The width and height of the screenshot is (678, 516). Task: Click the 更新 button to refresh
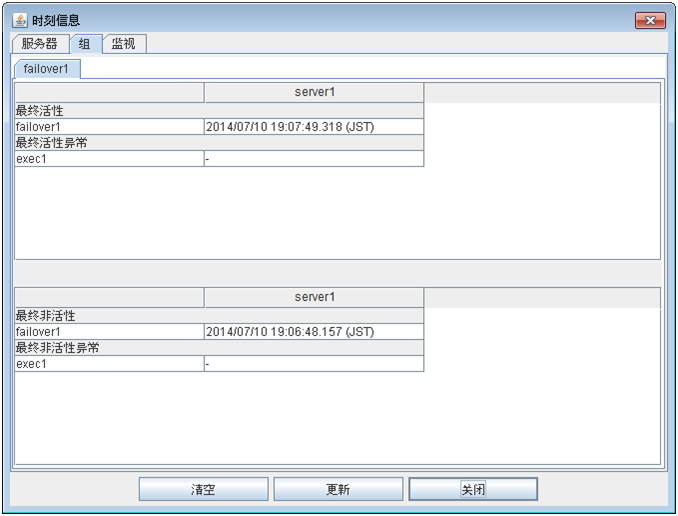338,489
